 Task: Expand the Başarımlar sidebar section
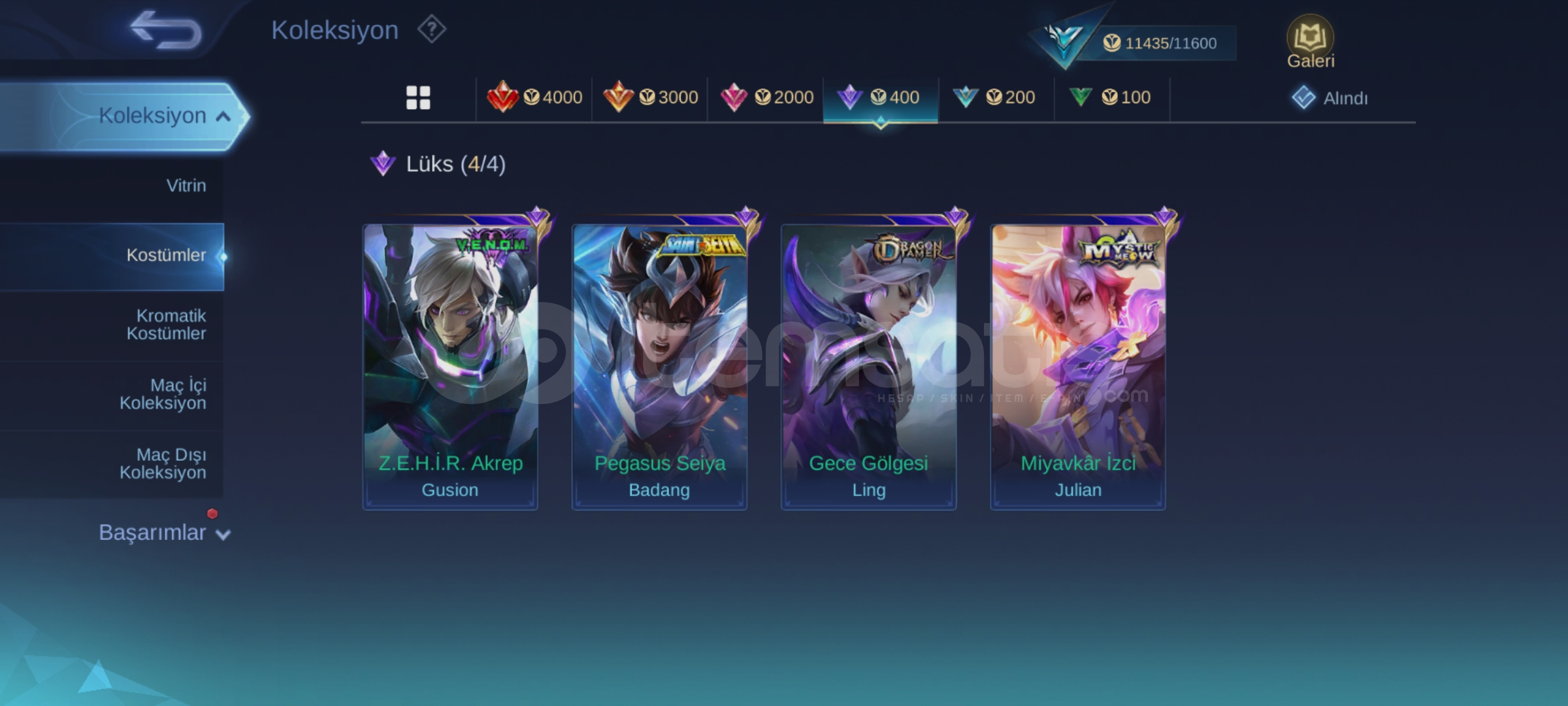[x=163, y=533]
